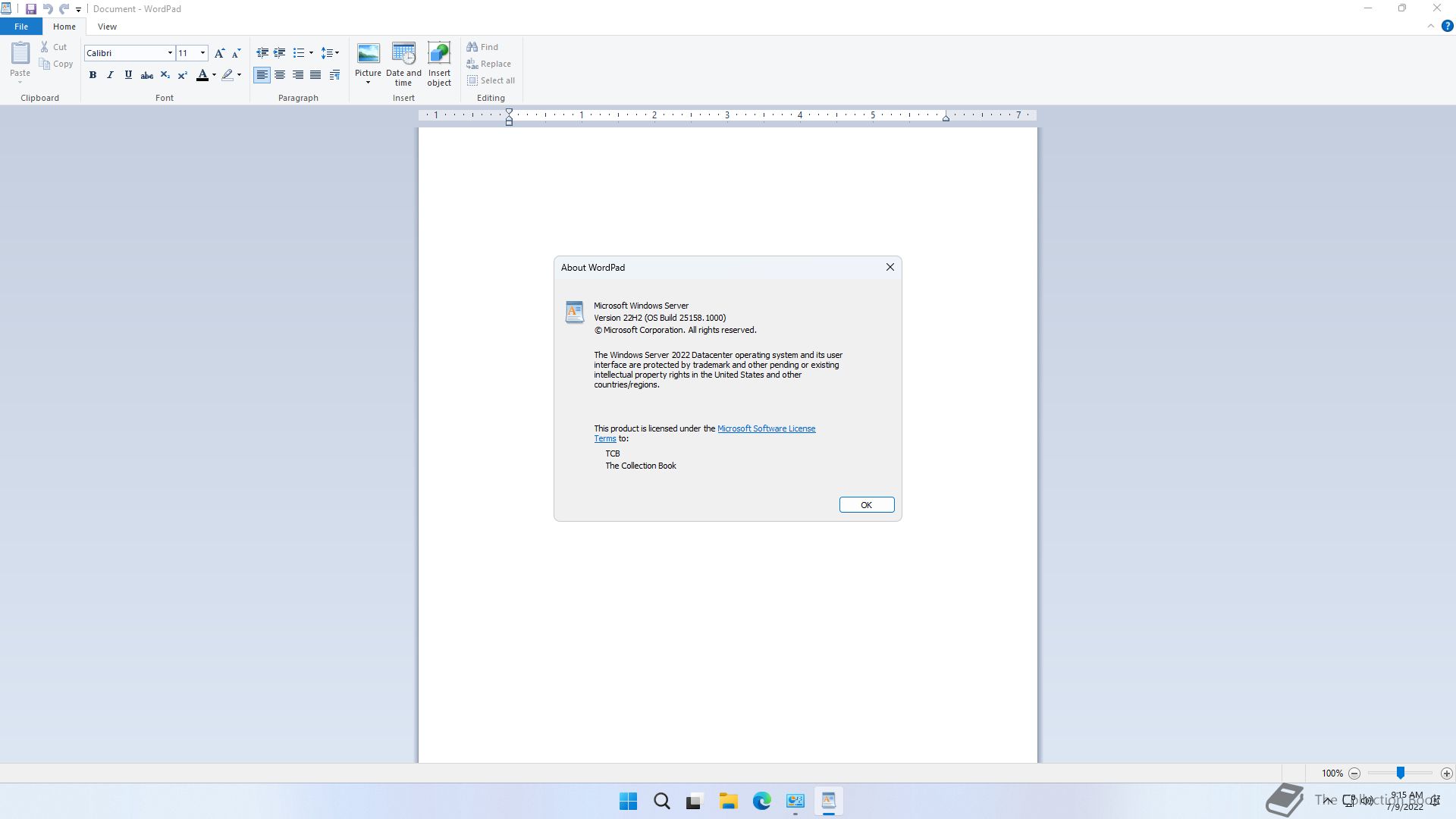Click the Select all command
Viewport: 1456px width, 819px height.
click(x=491, y=80)
